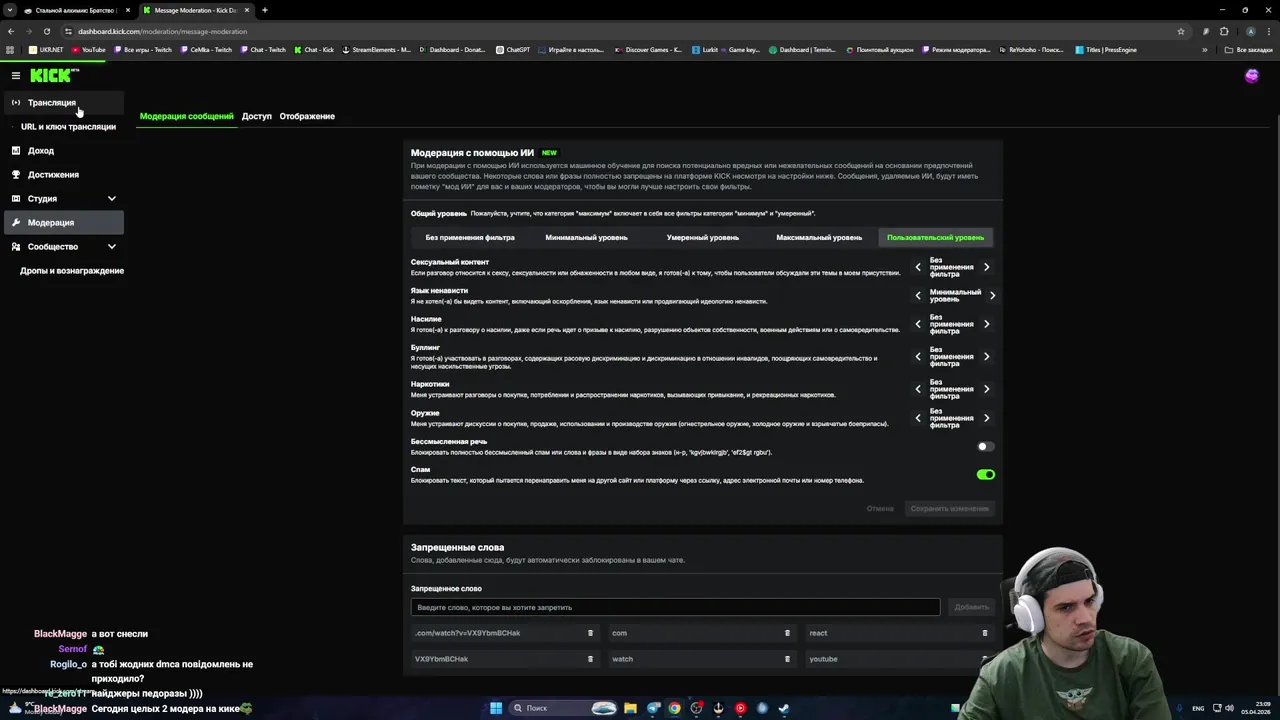Select Минимальный уровень option

click(x=586, y=238)
